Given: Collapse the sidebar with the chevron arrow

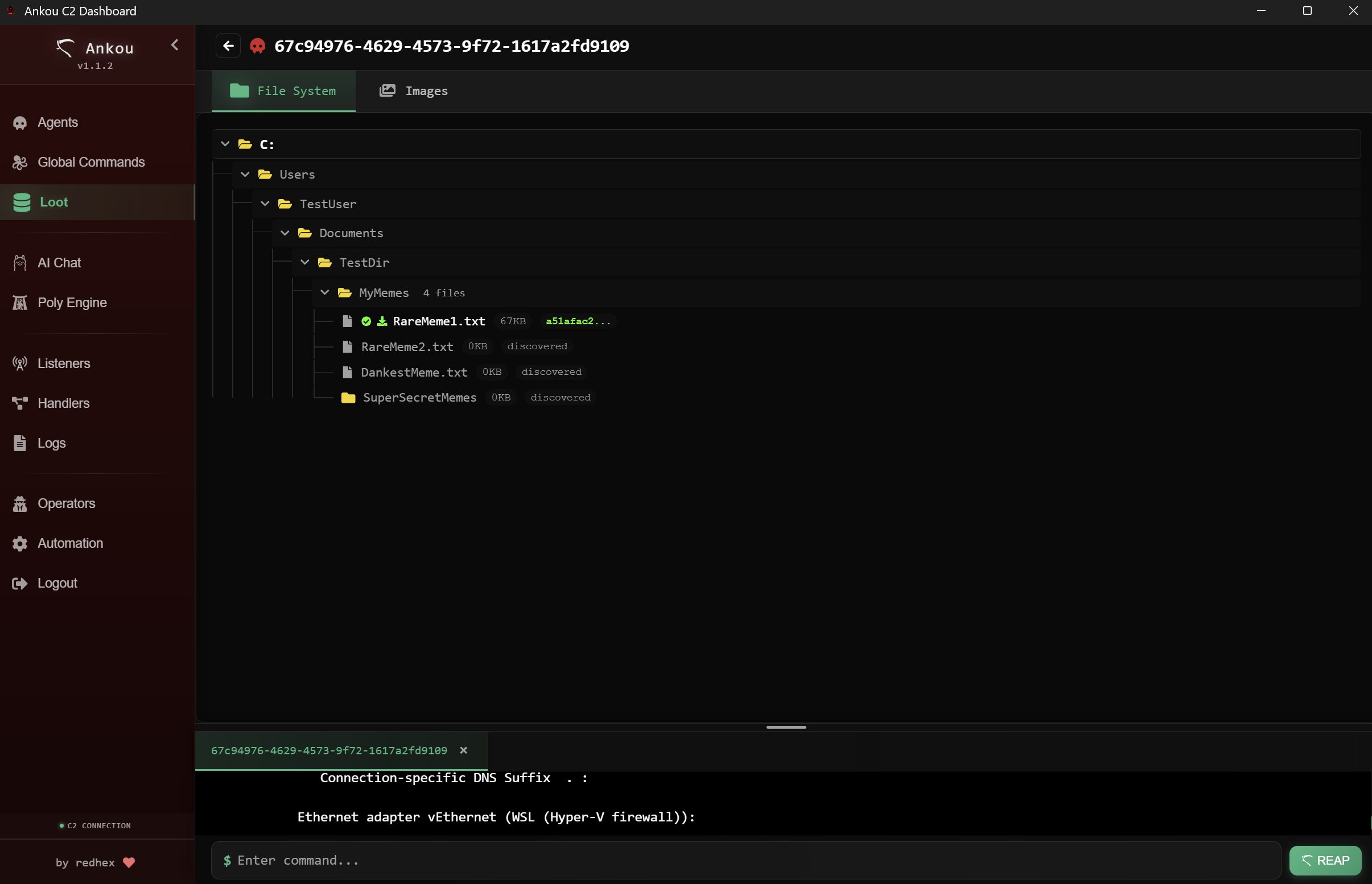Looking at the screenshot, I should pos(175,45).
